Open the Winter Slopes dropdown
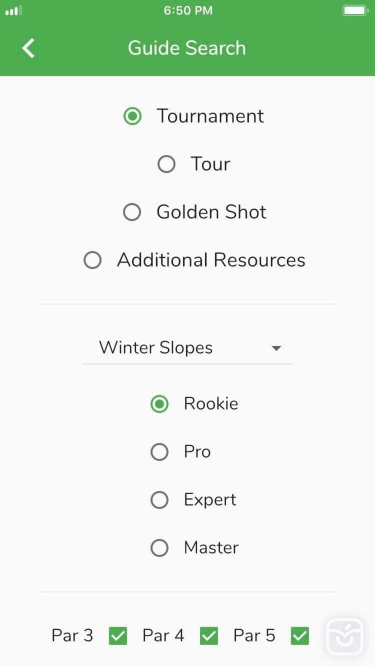 click(x=188, y=348)
